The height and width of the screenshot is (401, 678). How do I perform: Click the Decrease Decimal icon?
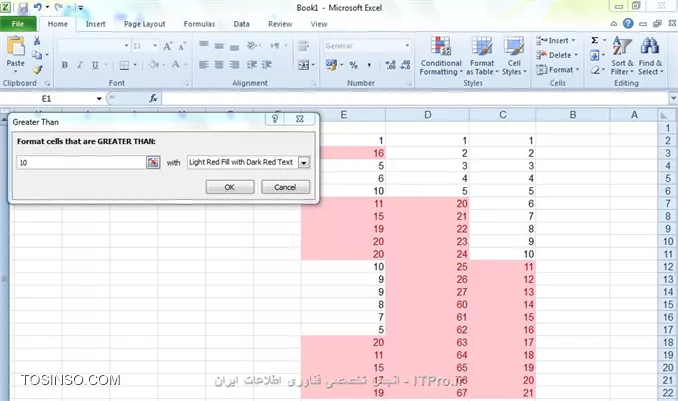405,65
